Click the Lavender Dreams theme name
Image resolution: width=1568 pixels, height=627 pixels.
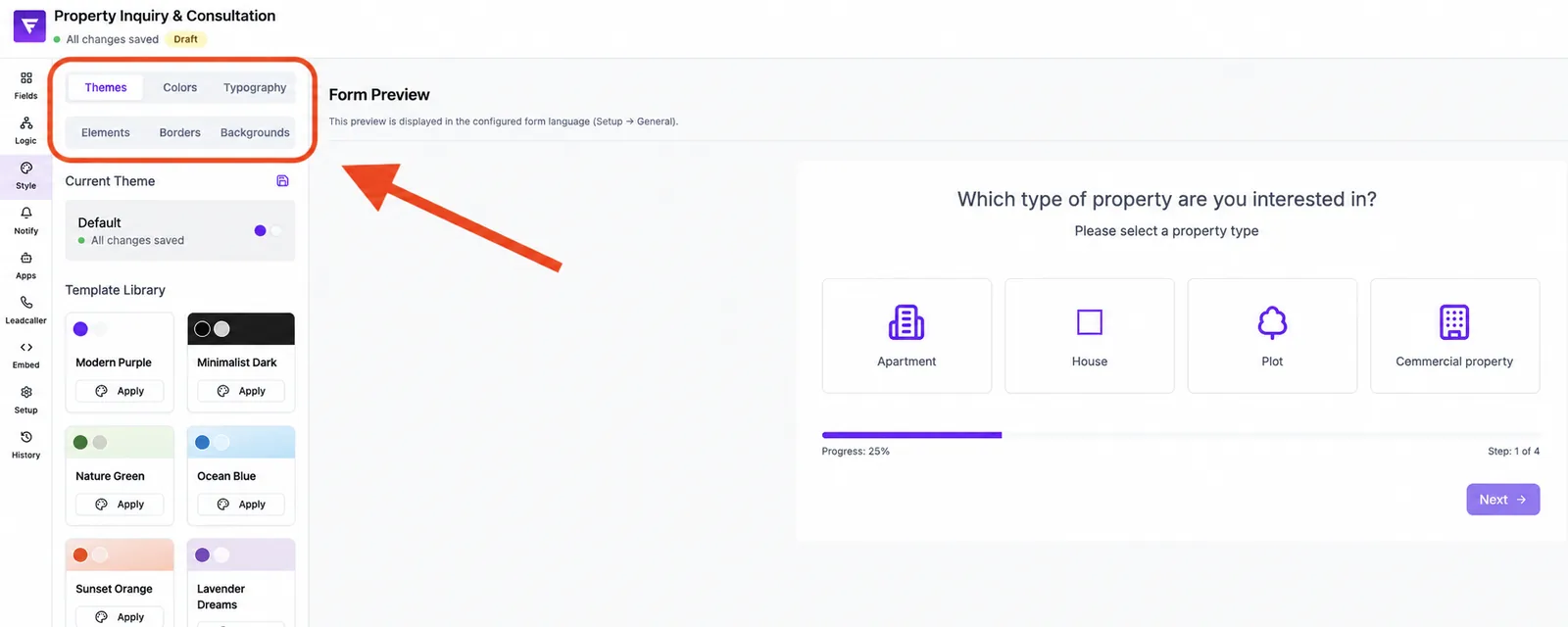click(220, 597)
